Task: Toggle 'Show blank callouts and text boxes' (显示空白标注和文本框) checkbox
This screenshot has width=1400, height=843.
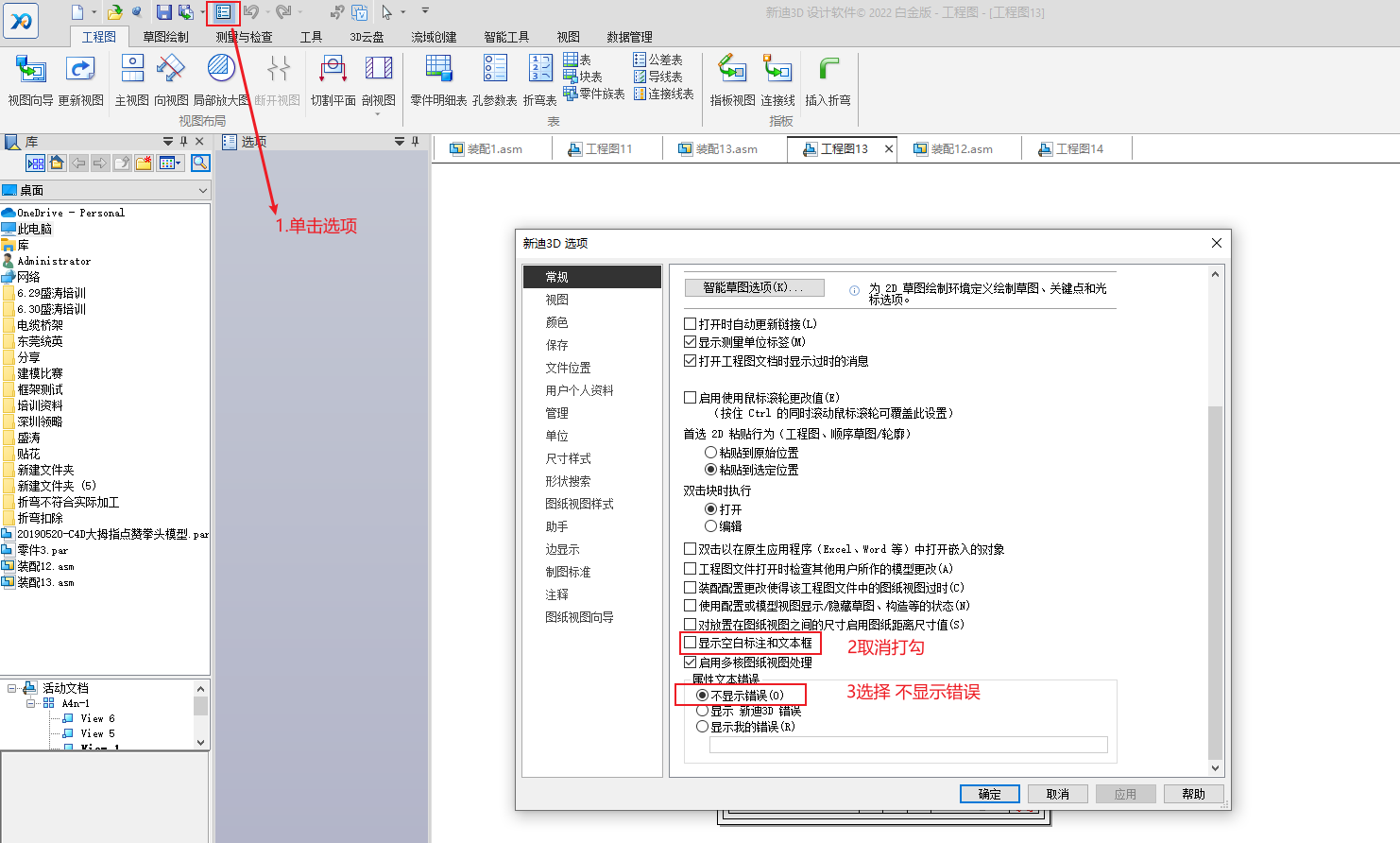Action: click(x=690, y=643)
